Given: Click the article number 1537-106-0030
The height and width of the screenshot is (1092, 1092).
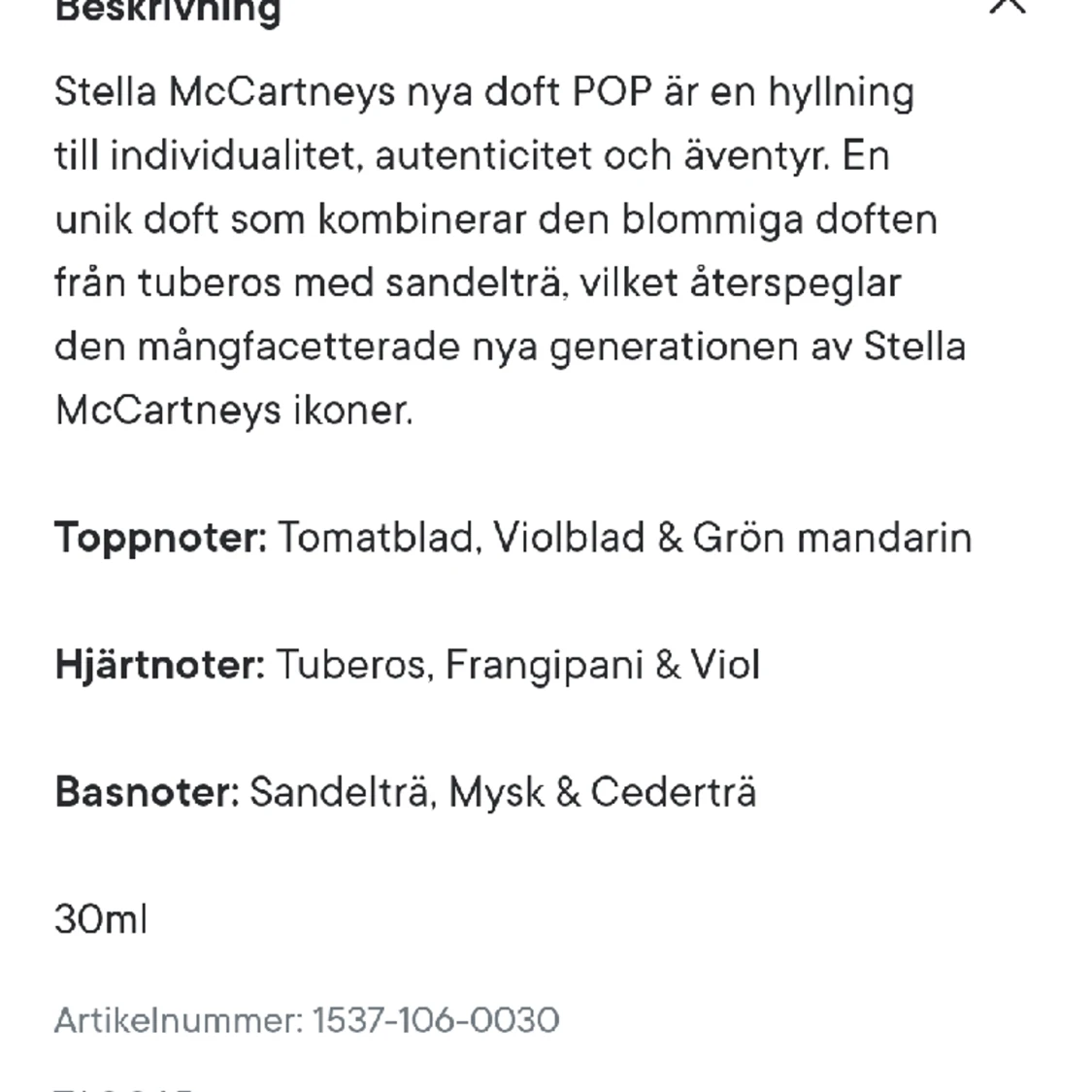Looking at the screenshot, I should (x=436, y=1020).
